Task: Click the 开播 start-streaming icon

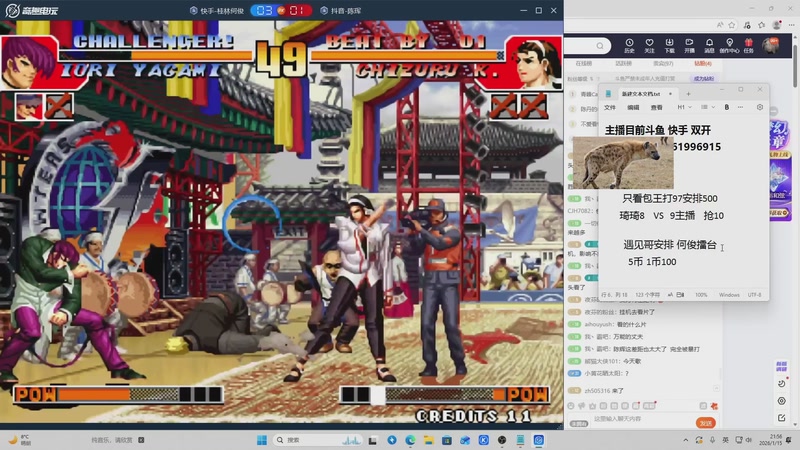Action: [x=689, y=45]
